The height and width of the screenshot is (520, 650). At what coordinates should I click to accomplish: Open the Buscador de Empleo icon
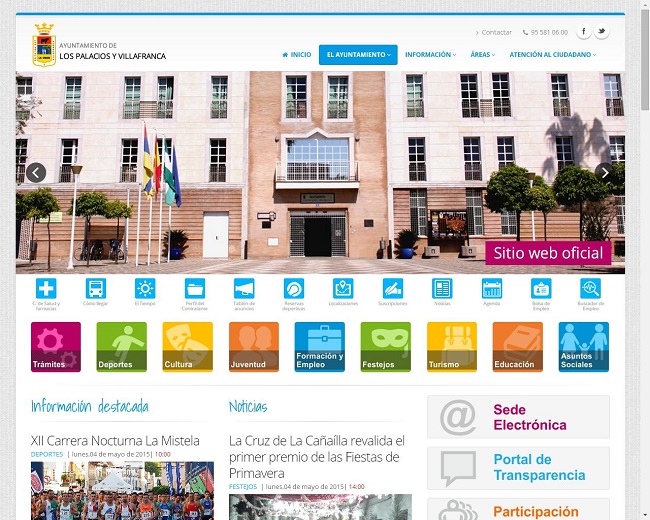point(591,288)
